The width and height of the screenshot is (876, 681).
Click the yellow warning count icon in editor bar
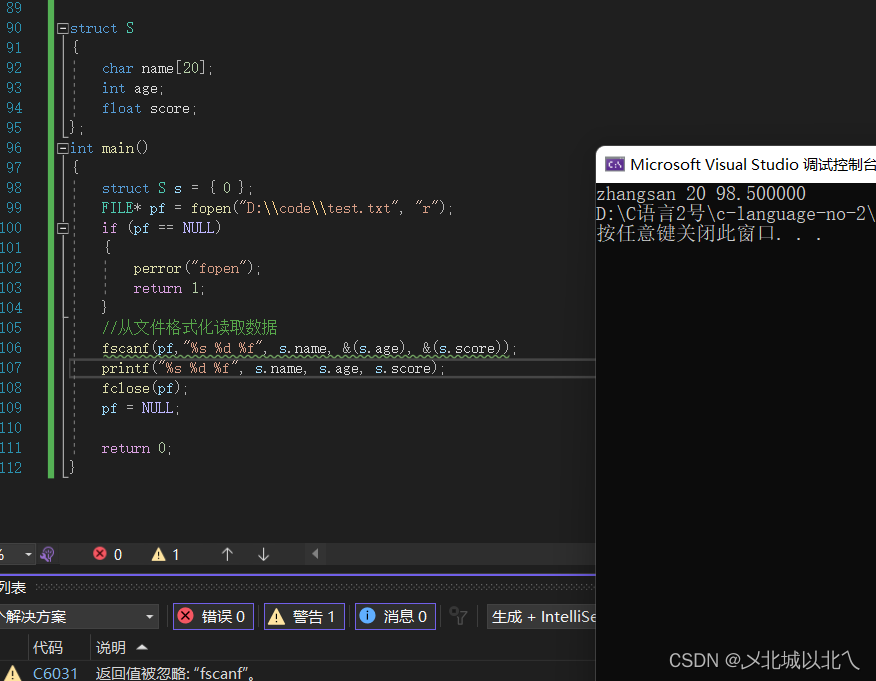click(x=159, y=554)
